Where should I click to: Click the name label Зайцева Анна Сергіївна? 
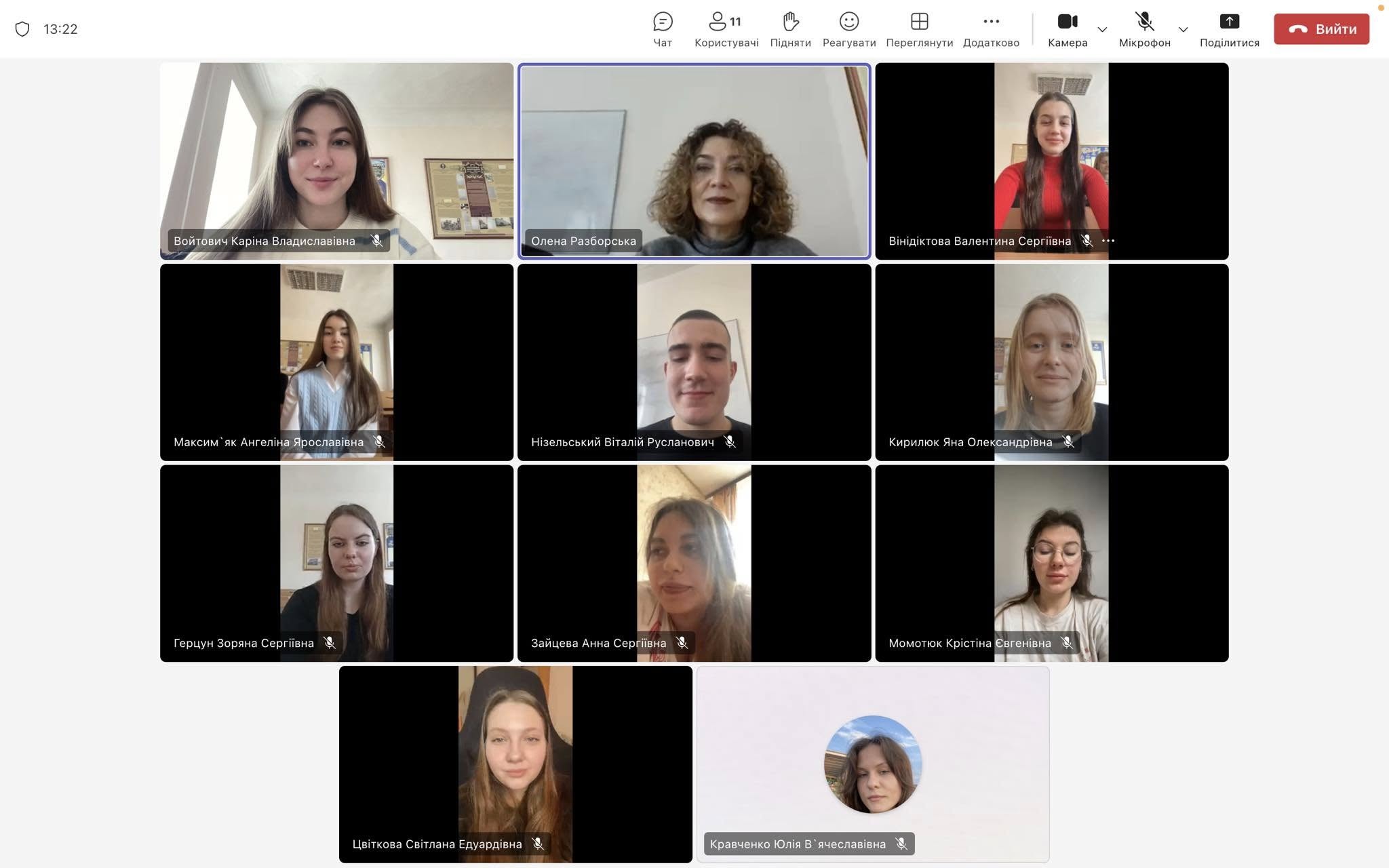[598, 643]
